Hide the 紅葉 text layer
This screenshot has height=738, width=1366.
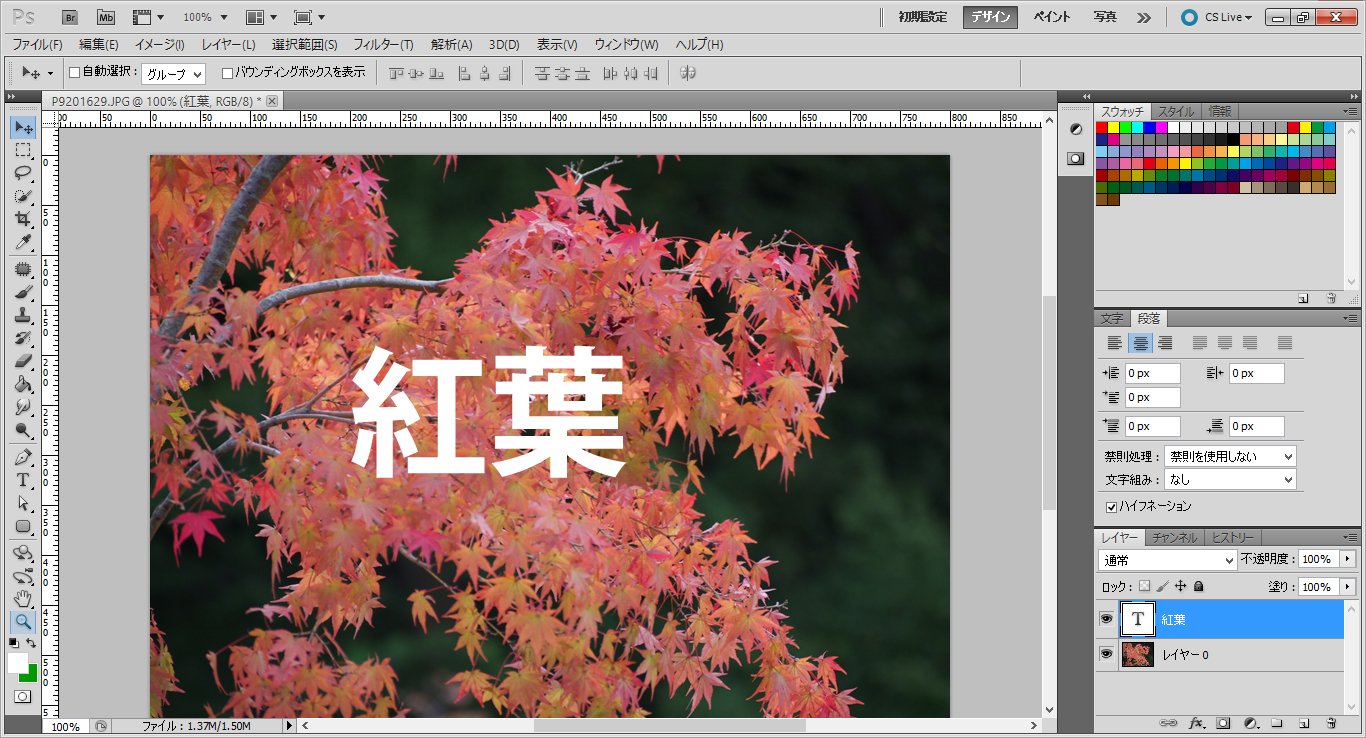point(1106,619)
